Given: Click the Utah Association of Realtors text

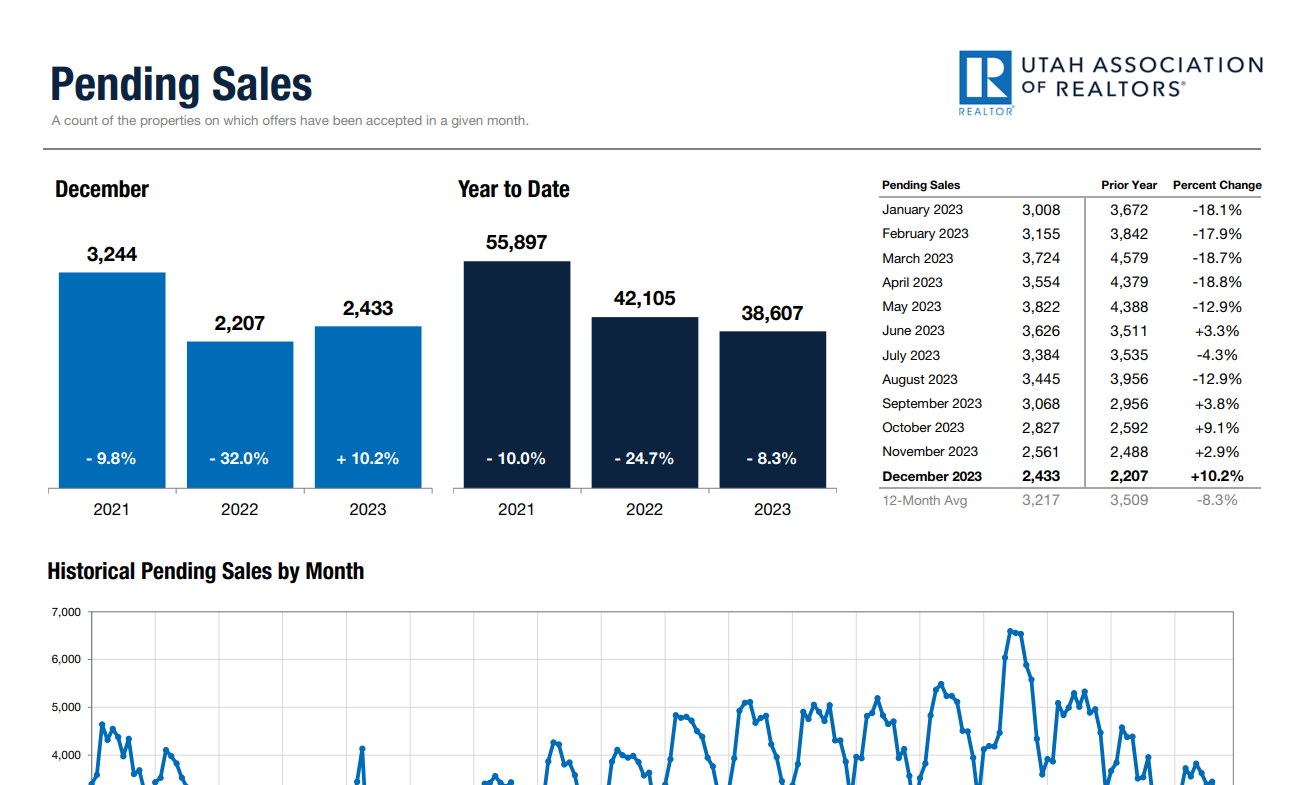Looking at the screenshot, I should 1141,77.
